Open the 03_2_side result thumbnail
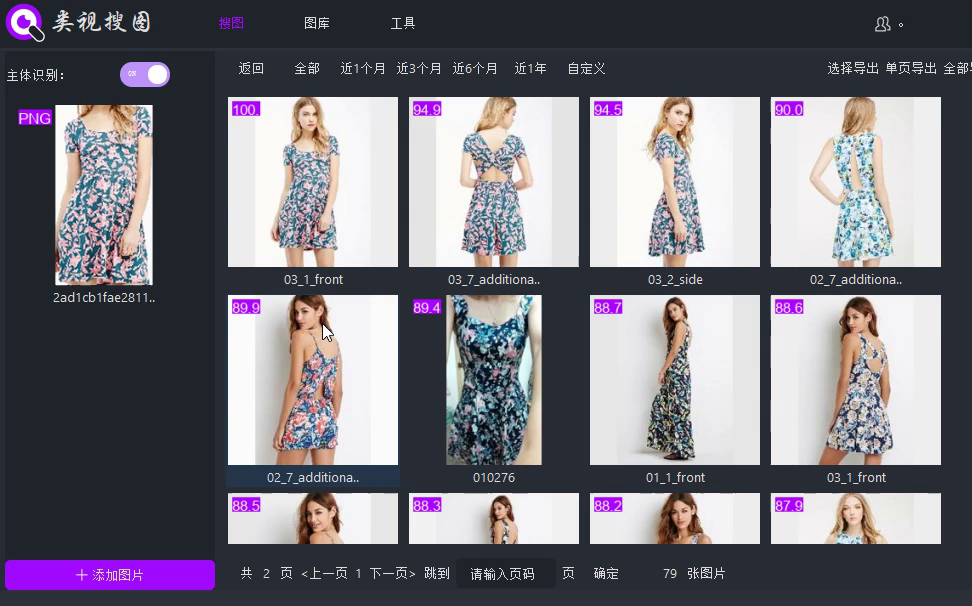The width and height of the screenshot is (972, 606). tap(675, 182)
